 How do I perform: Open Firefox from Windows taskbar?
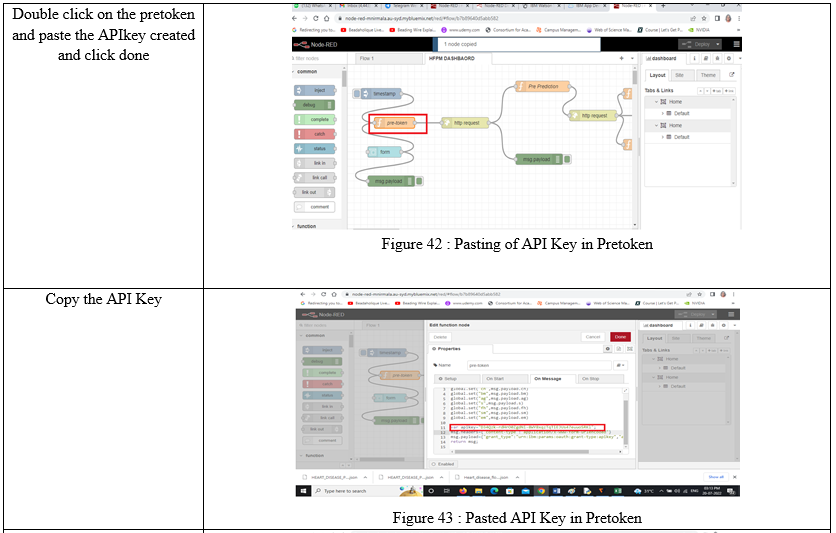(x=462, y=491)
